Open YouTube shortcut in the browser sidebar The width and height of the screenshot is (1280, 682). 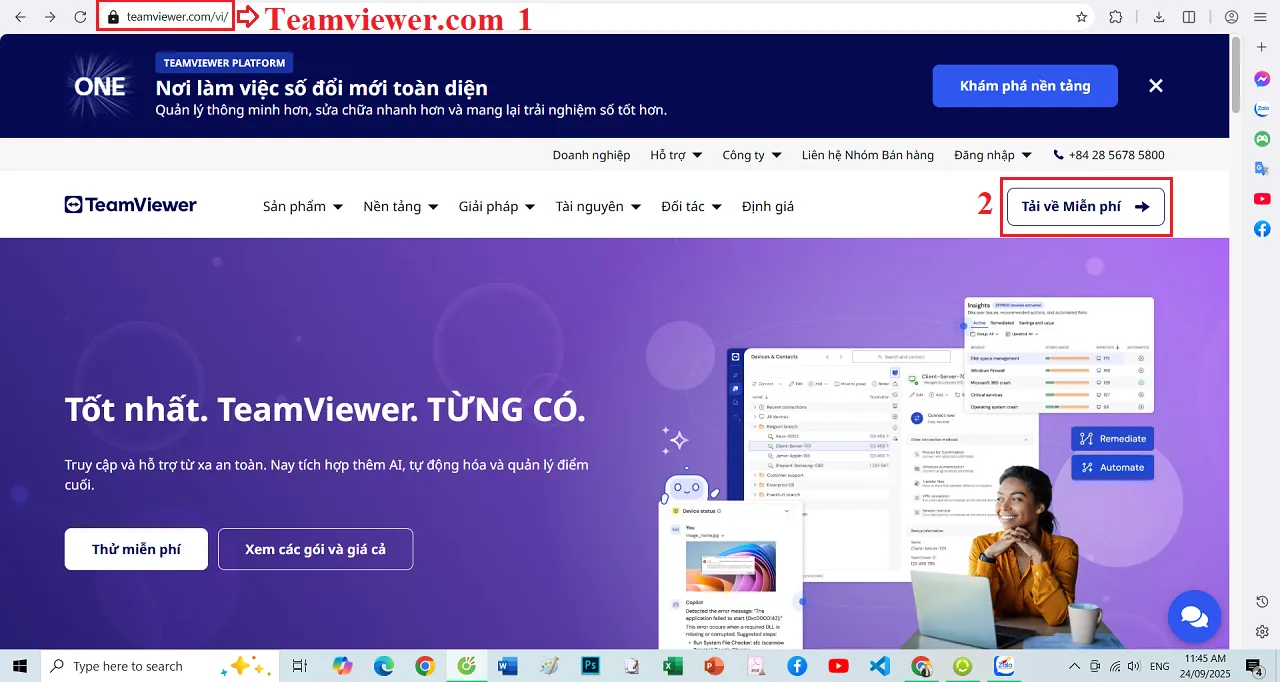[1262, 198]
